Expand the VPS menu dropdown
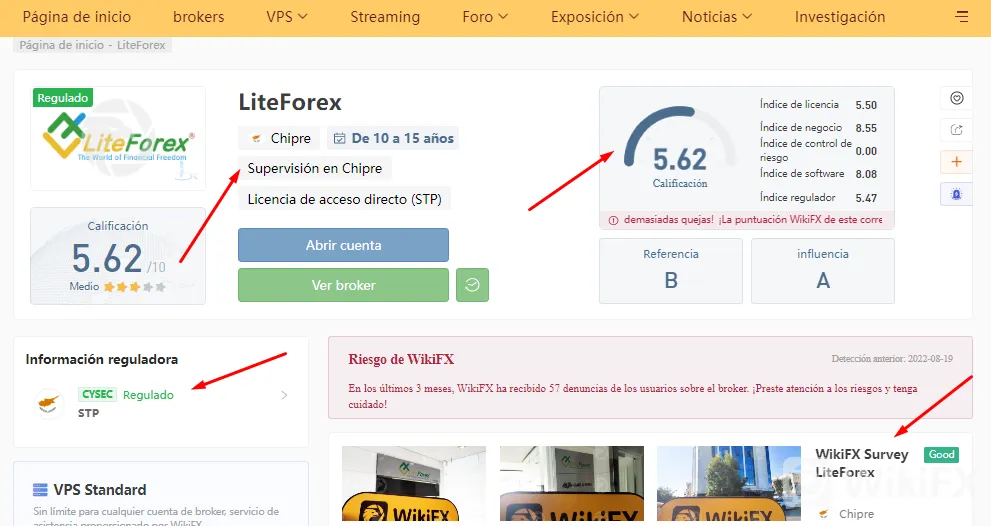 click(x=286, y=17)
